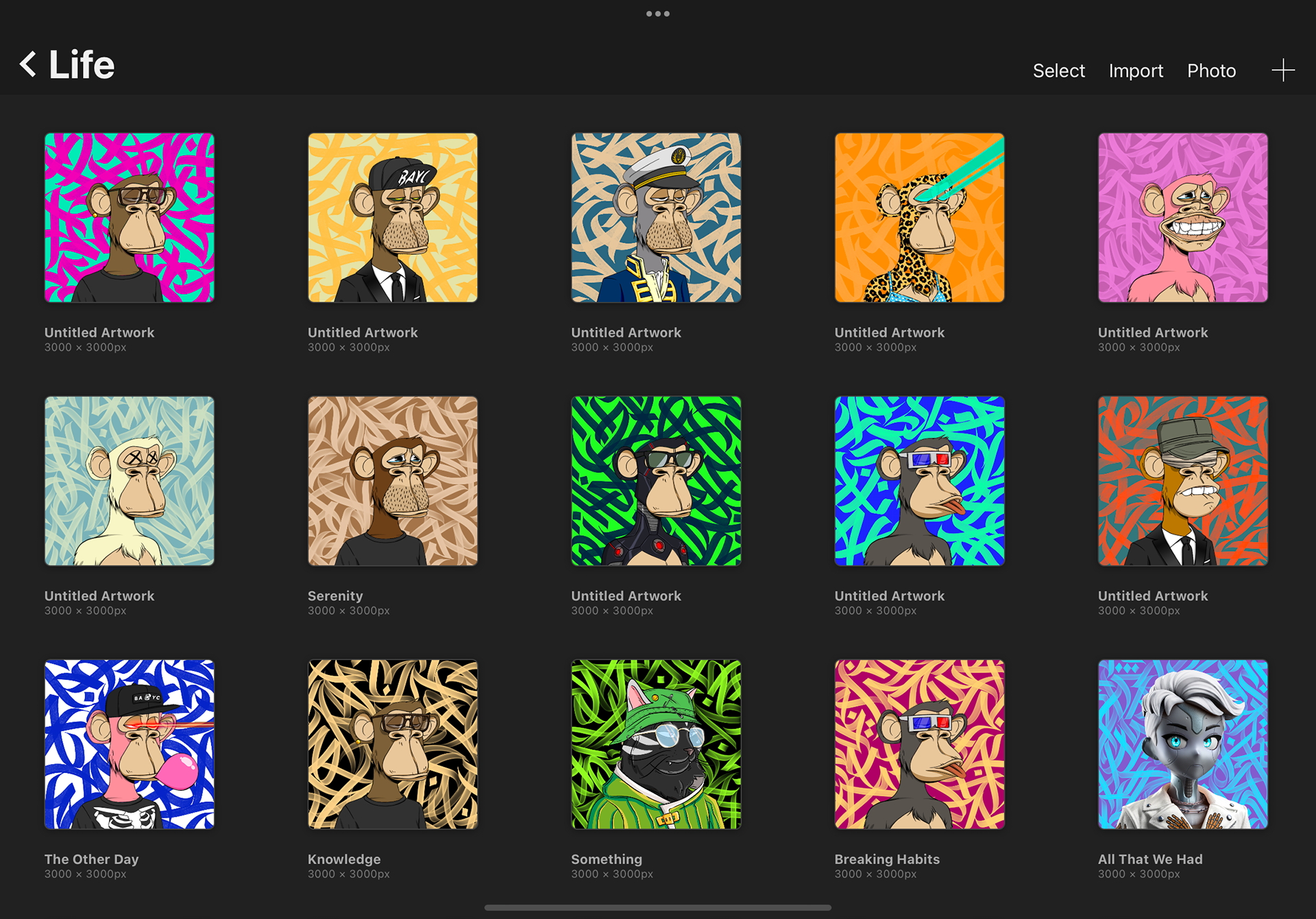Open the Knowledge artwork thumbnail
This screenshot has height=919, width=1316.
tap(393, 744)
